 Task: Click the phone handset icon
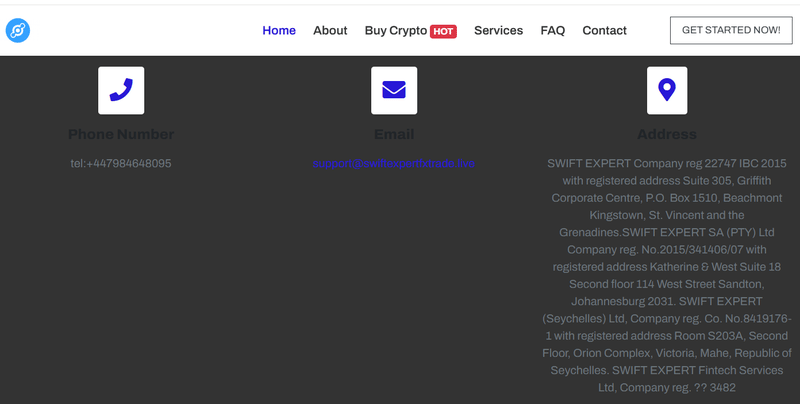(121, 90)
